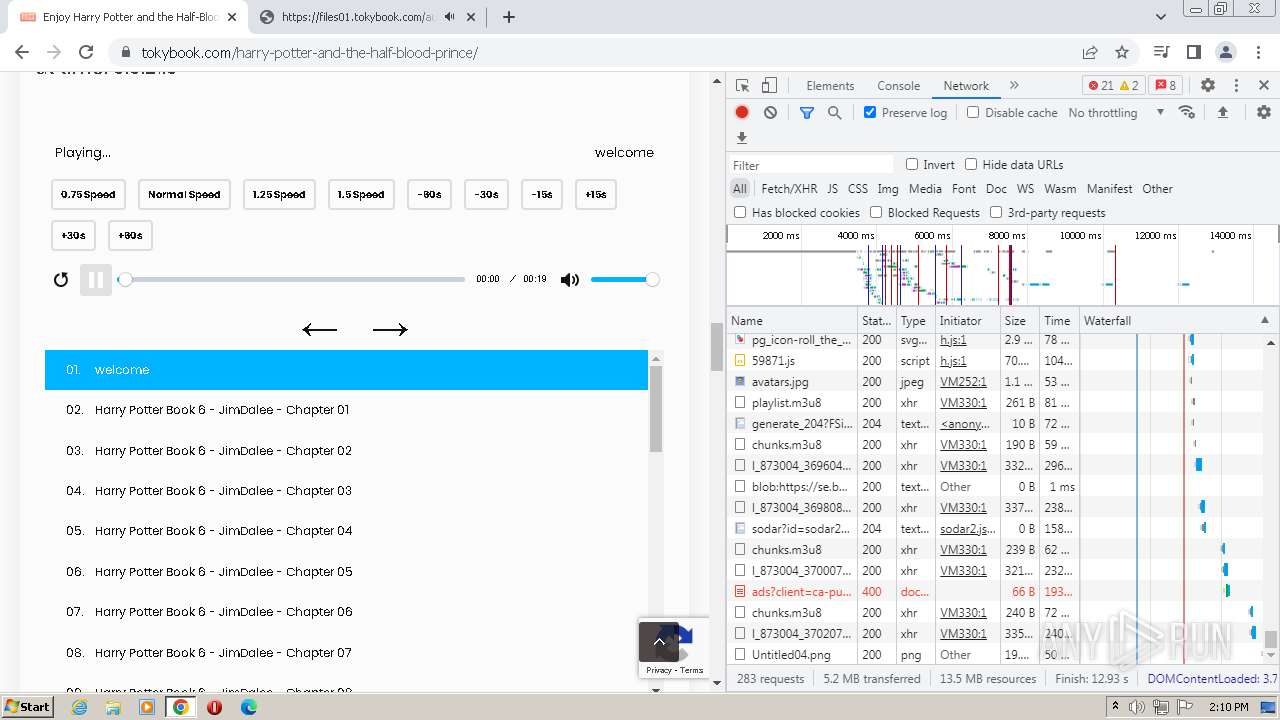Go to previous track left arrow
The image size is (1280, 720).
[x=320, y=329]
